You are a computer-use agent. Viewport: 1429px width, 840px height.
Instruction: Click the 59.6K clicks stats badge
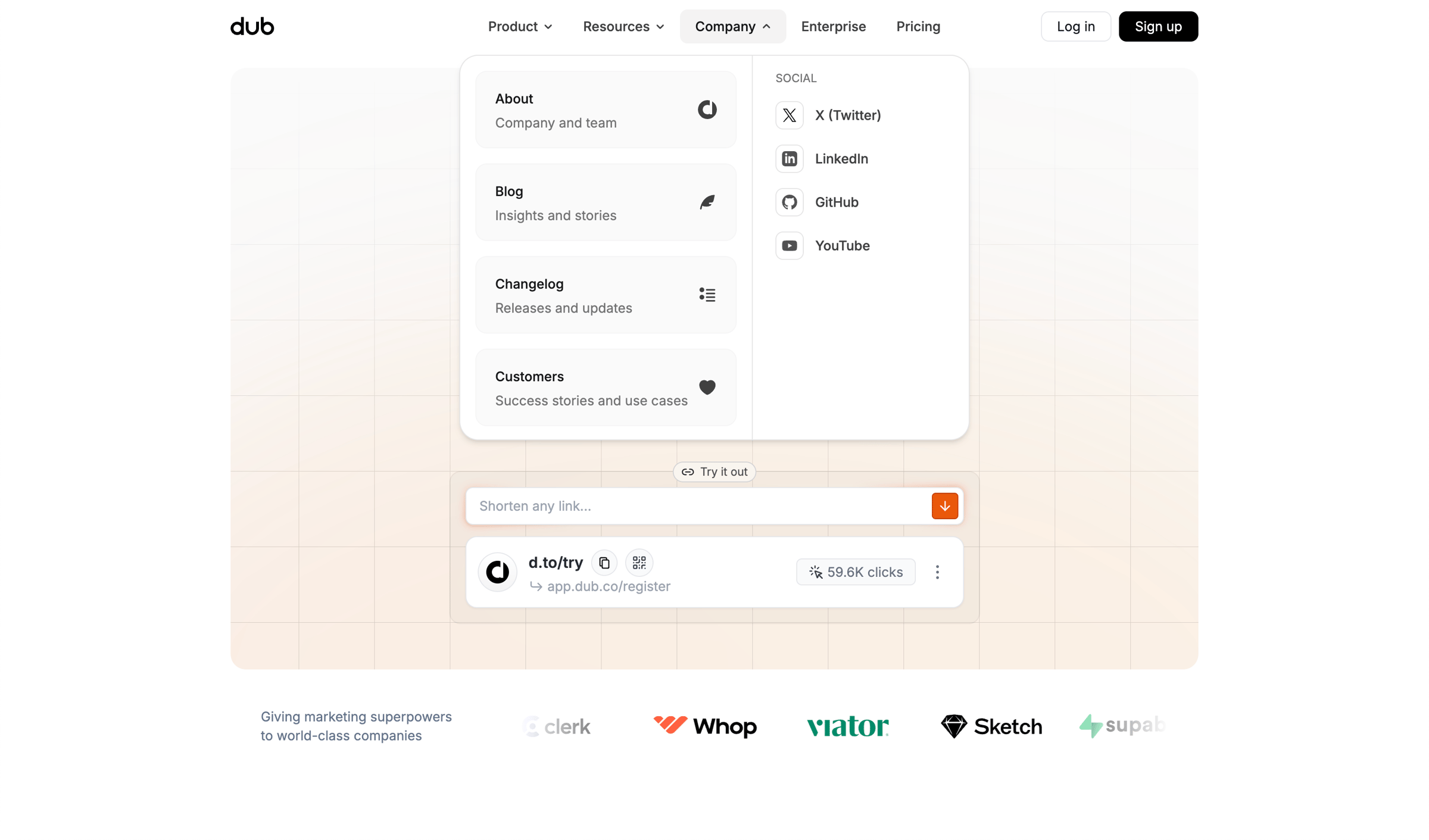point(855,572)
